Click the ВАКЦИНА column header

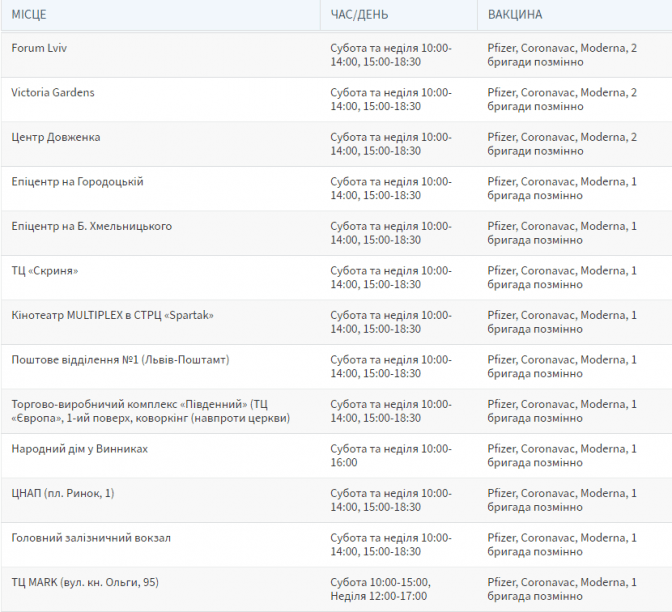click(x=515, y=15)
